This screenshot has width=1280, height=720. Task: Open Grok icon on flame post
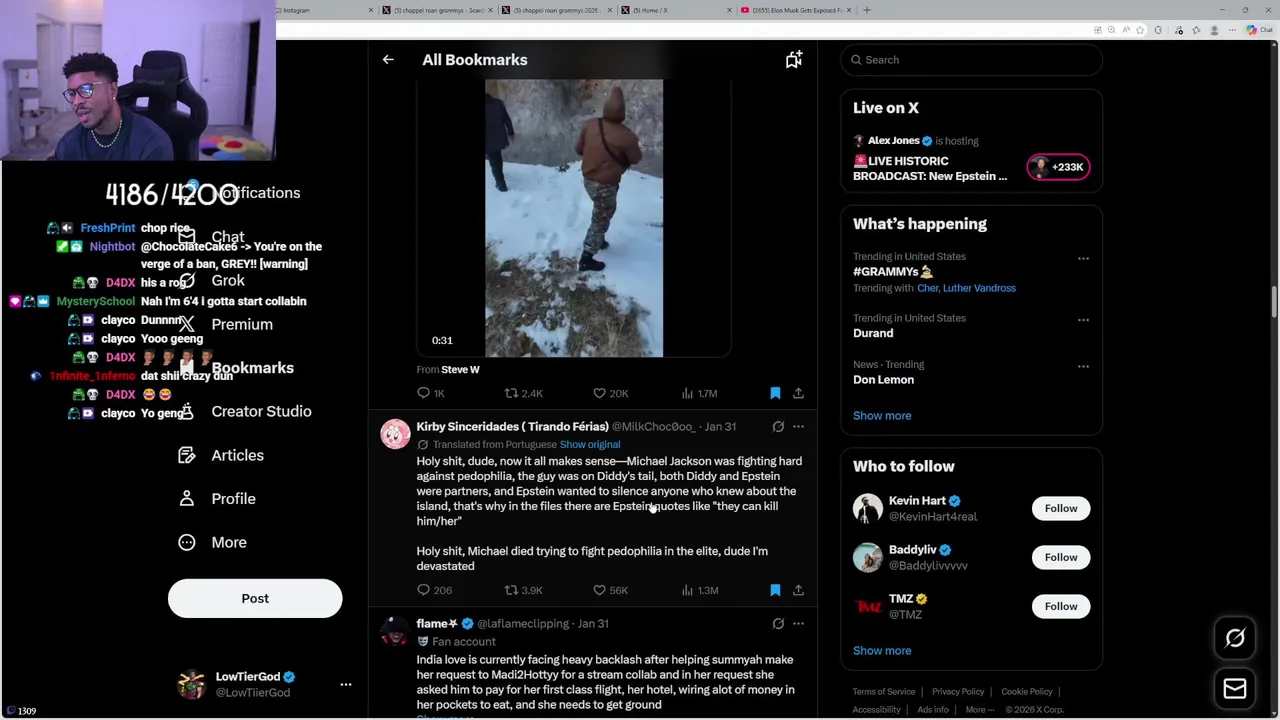click(x=778, y=624)
